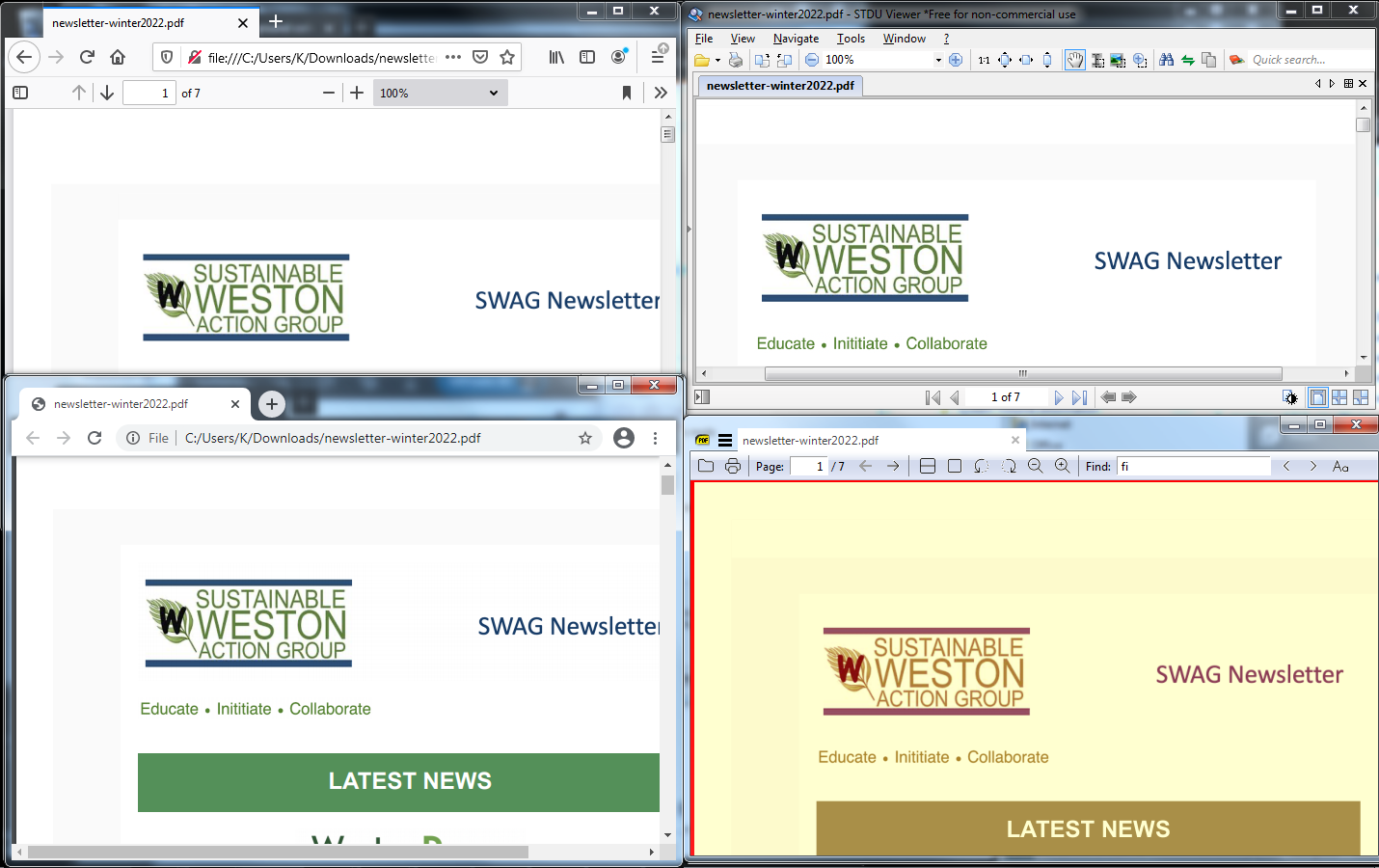
Task: Click the print icon in STDU Viewer toolbar
Action: click(736, 60)
